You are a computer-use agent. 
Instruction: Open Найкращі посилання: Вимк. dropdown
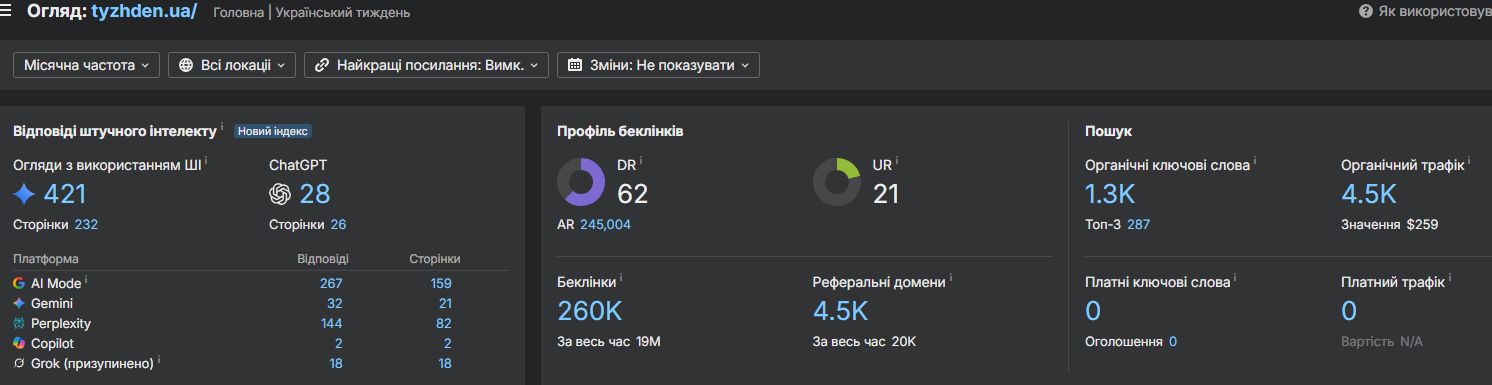426,65
